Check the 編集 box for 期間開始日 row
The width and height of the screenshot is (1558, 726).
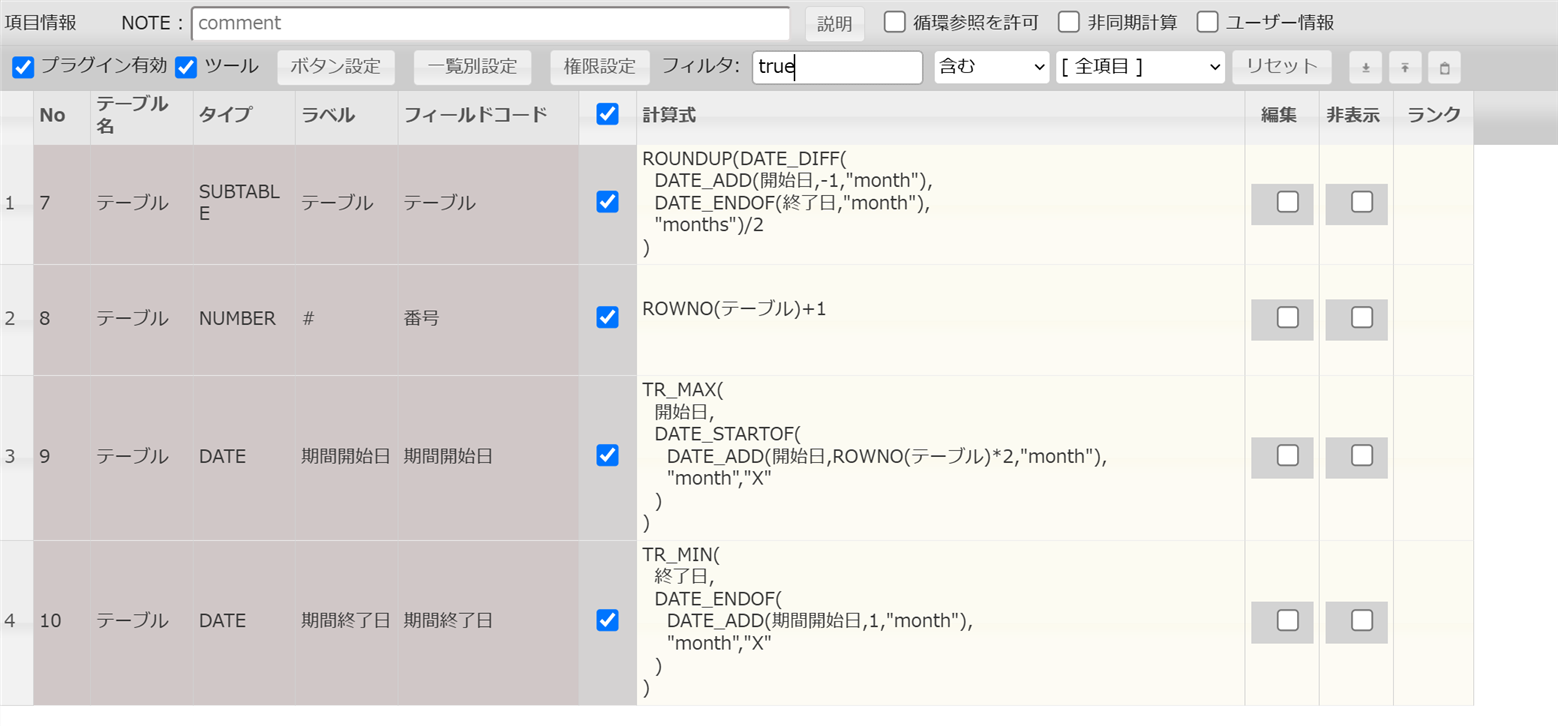1288,455
